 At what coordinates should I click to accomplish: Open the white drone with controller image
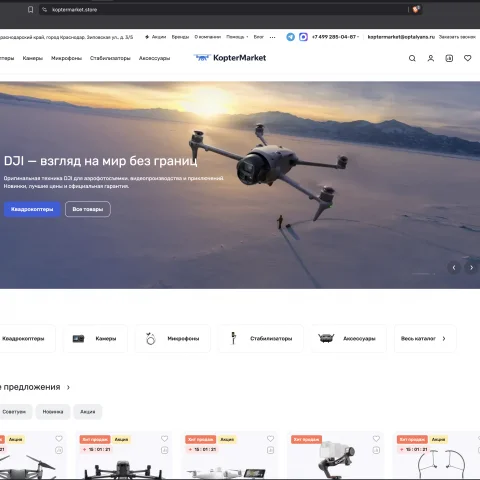point(227,472)
